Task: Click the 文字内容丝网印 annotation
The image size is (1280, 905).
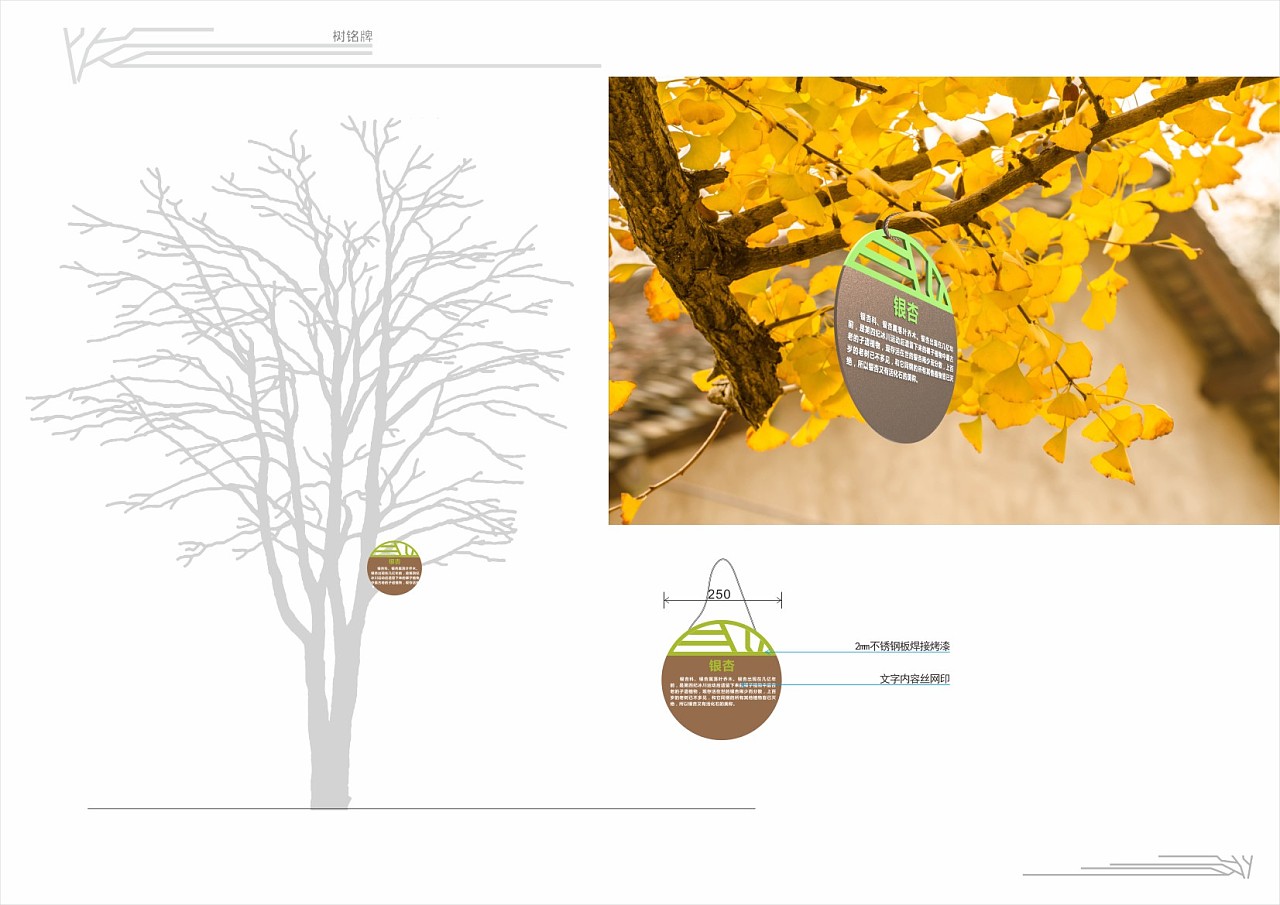Action: pos(914,679)
